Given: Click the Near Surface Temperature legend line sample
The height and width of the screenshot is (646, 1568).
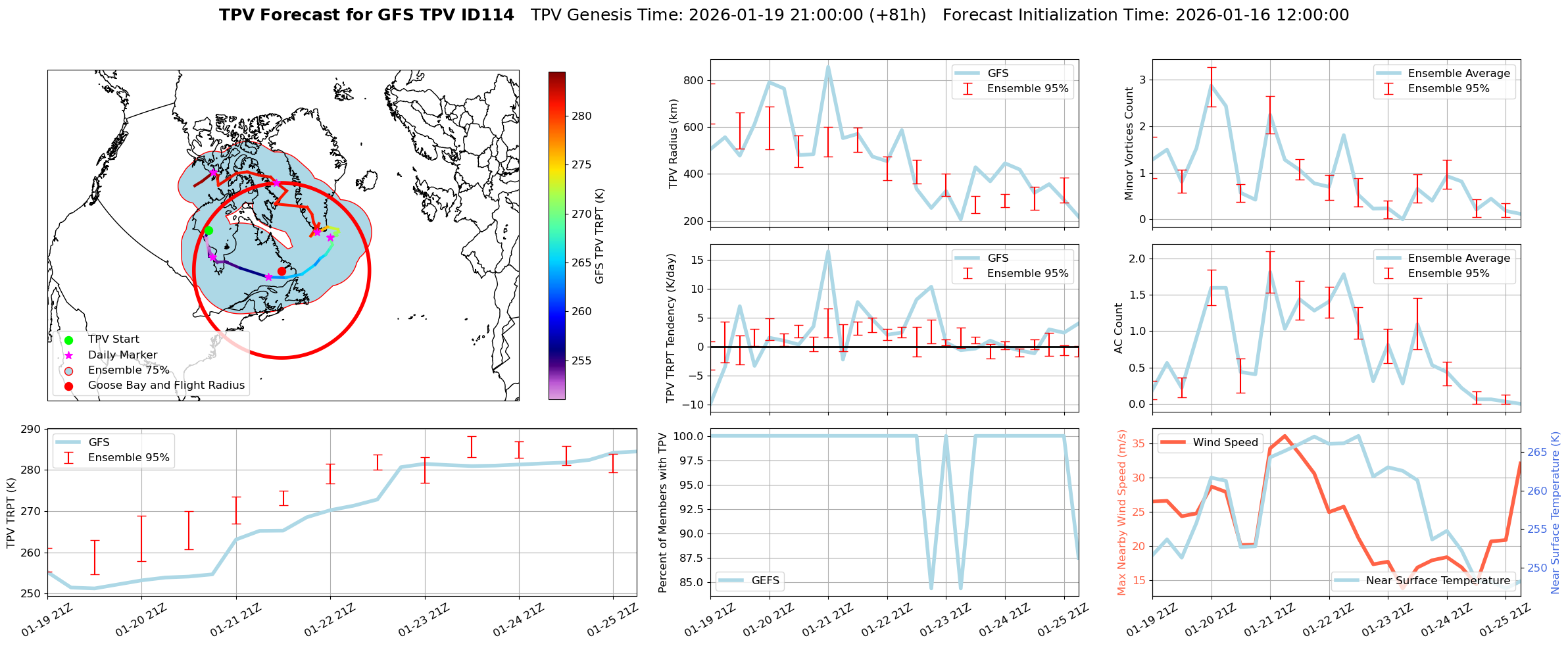Looking at the screenshot, I should (1346, 581).
